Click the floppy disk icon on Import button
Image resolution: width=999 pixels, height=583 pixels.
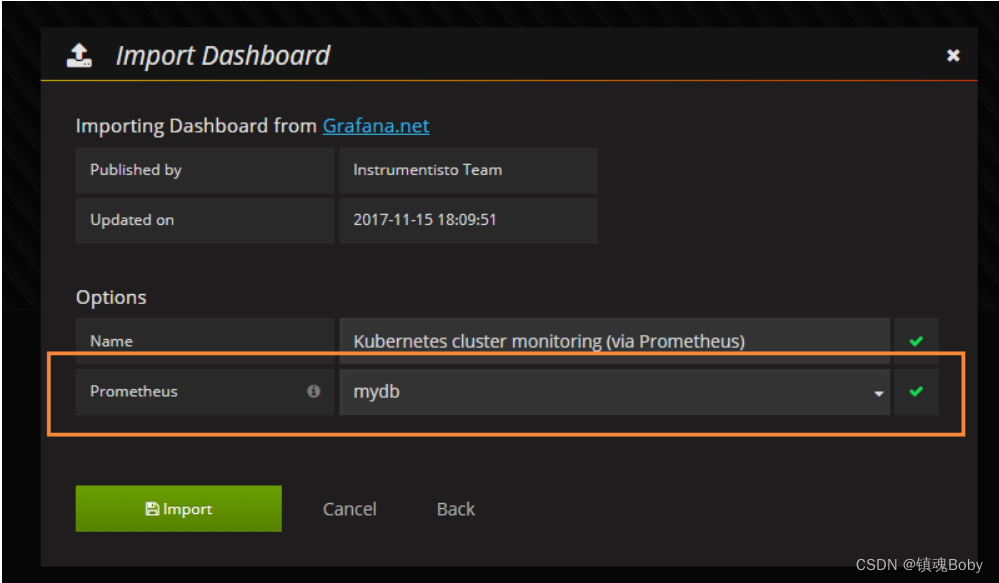click(152, 508)
